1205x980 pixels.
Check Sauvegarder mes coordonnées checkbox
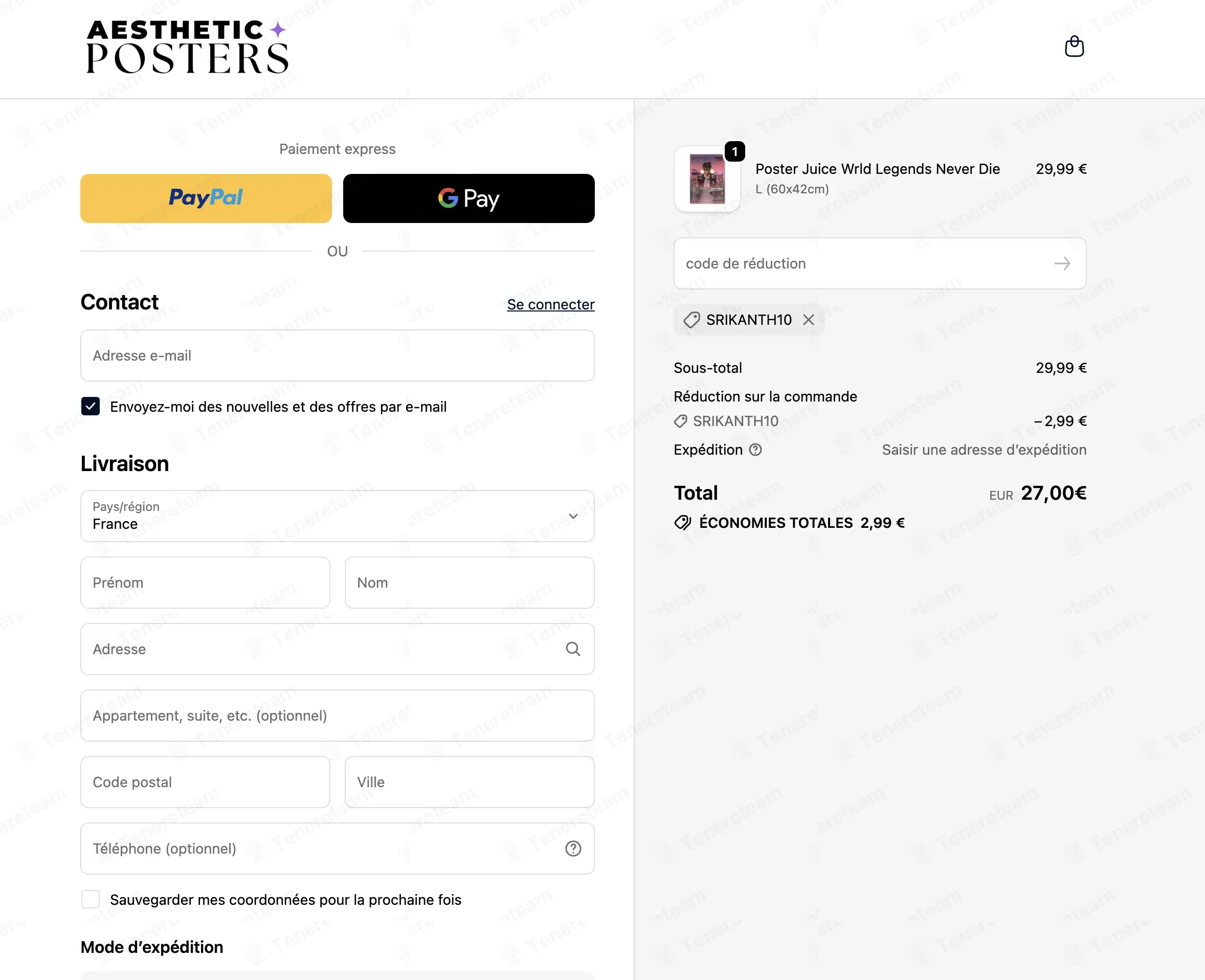(x=91, y=899)
